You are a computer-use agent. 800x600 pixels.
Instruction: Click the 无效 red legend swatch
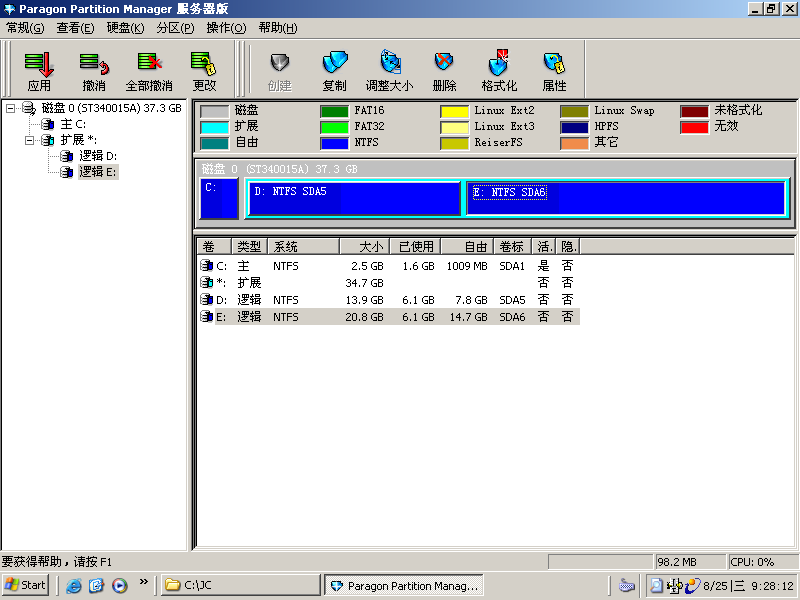pos(694,127)
